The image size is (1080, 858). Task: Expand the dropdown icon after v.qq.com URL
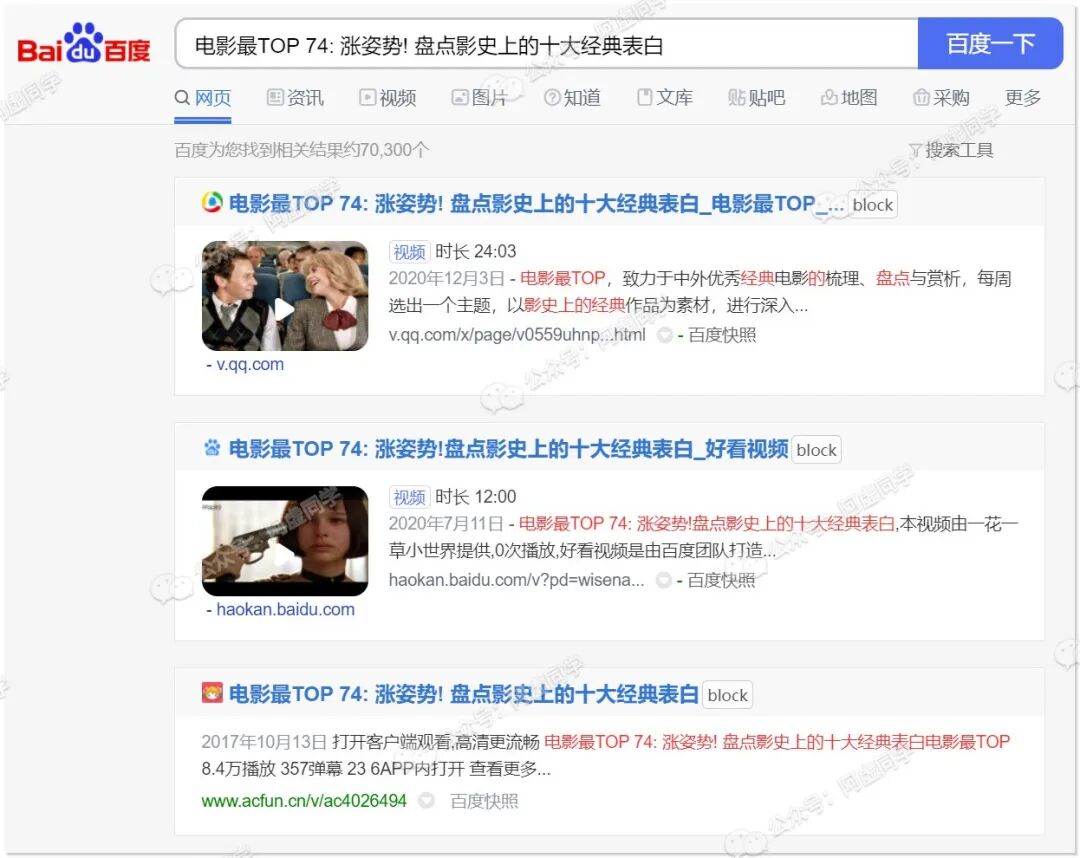[665, 335]
